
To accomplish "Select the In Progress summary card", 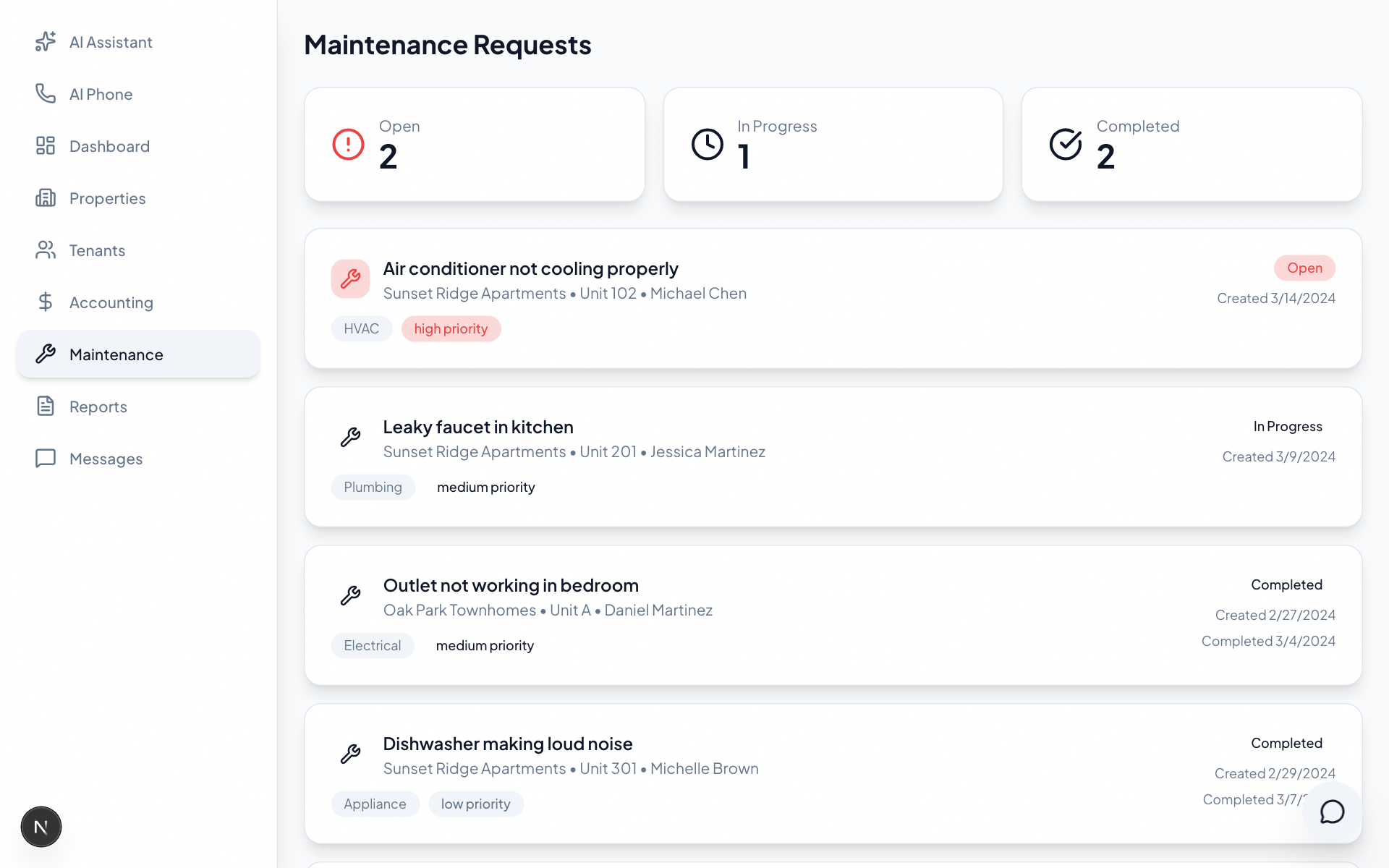I will 833,145.
